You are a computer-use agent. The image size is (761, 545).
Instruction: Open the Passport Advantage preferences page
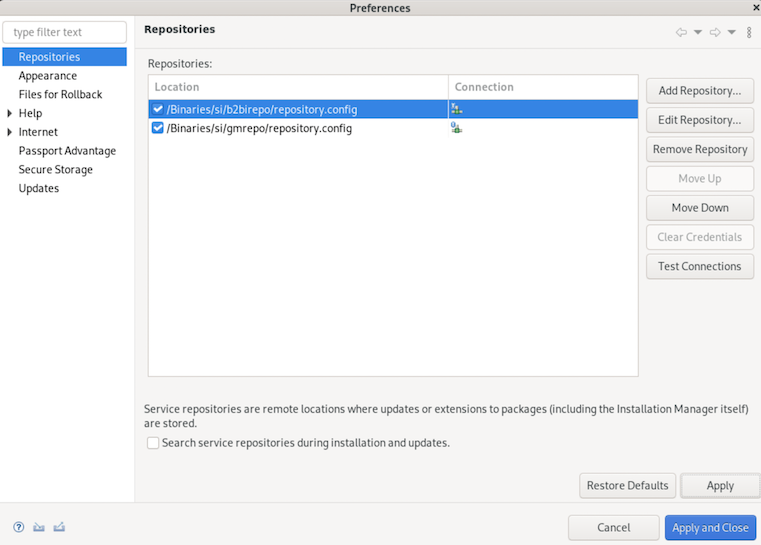[x=67, y=151]
